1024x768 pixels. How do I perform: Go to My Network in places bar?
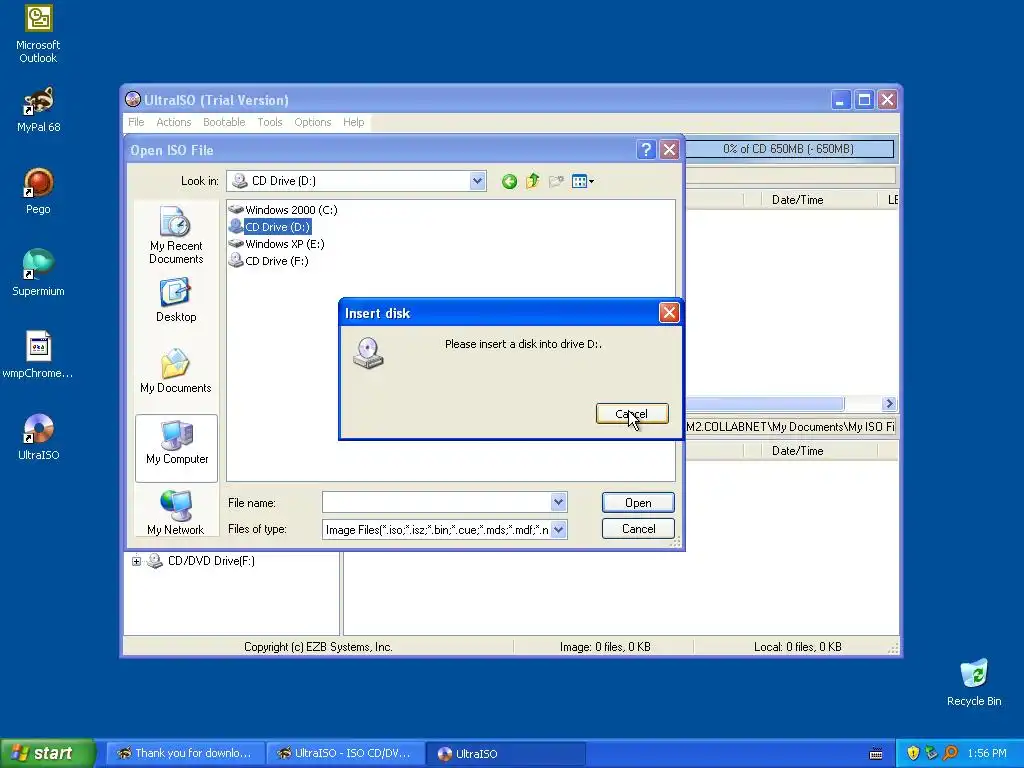(x=176, y=513)
